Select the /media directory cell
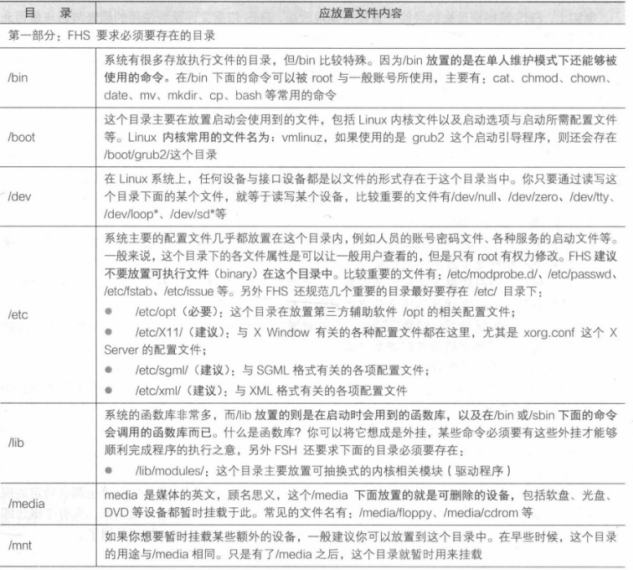This screenshot has width=633, height=570. tap(48, 504)
